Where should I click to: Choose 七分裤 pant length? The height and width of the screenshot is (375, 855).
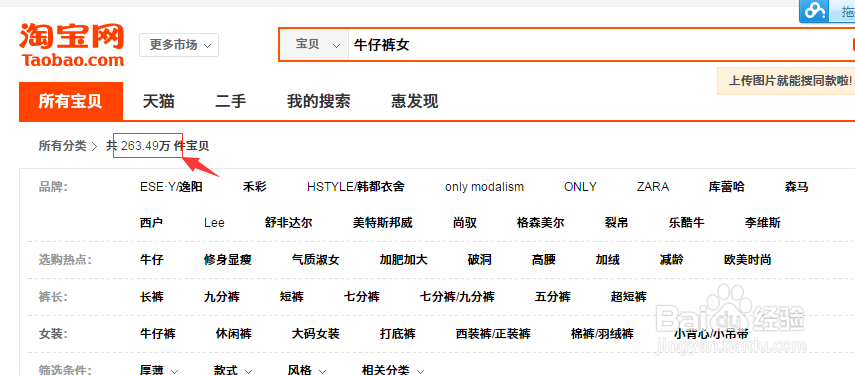(362, 297)
